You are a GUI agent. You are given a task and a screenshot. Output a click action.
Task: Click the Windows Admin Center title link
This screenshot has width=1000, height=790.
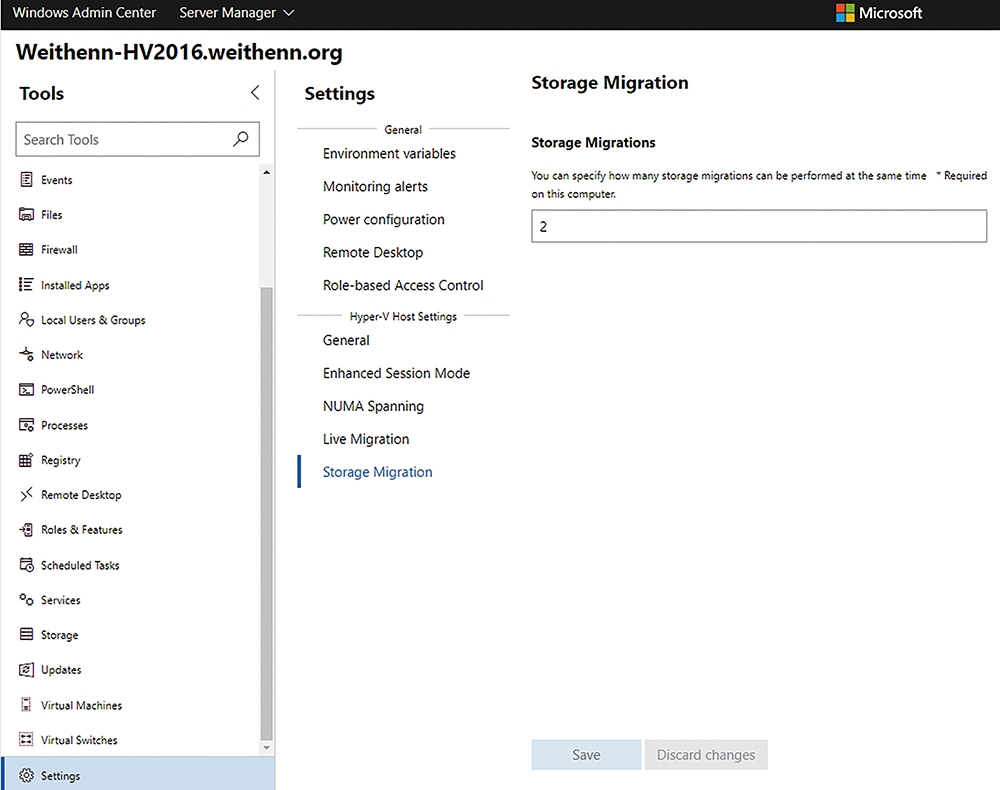(x=84, y=13)
